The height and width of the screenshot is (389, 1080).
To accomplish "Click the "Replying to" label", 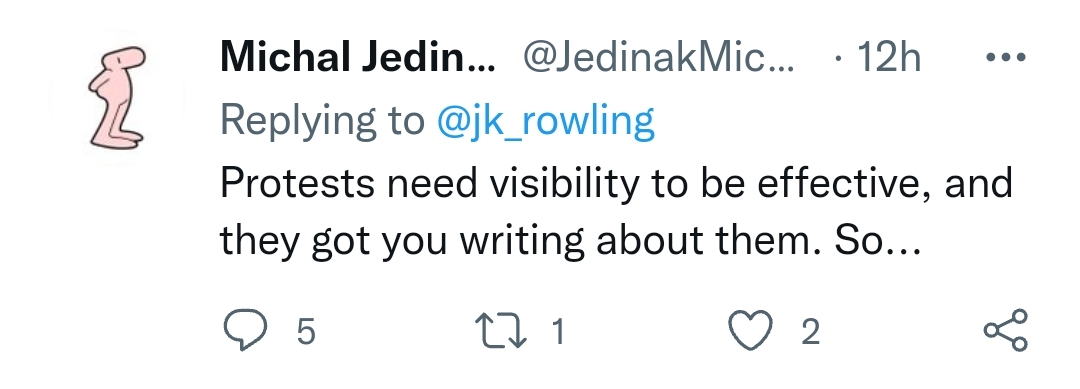I will (323, 121).
